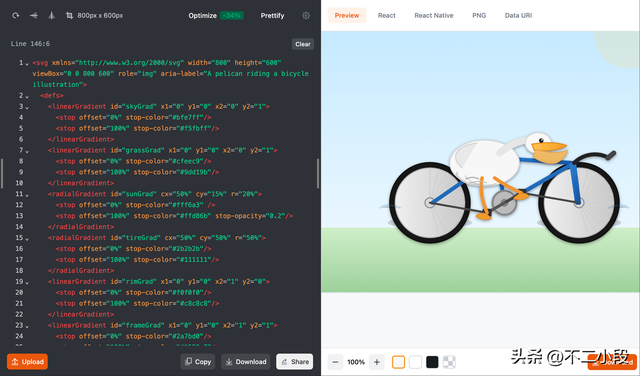Upload an SVG file
Viewport: 640px width, 376px height.
(27, 362)
